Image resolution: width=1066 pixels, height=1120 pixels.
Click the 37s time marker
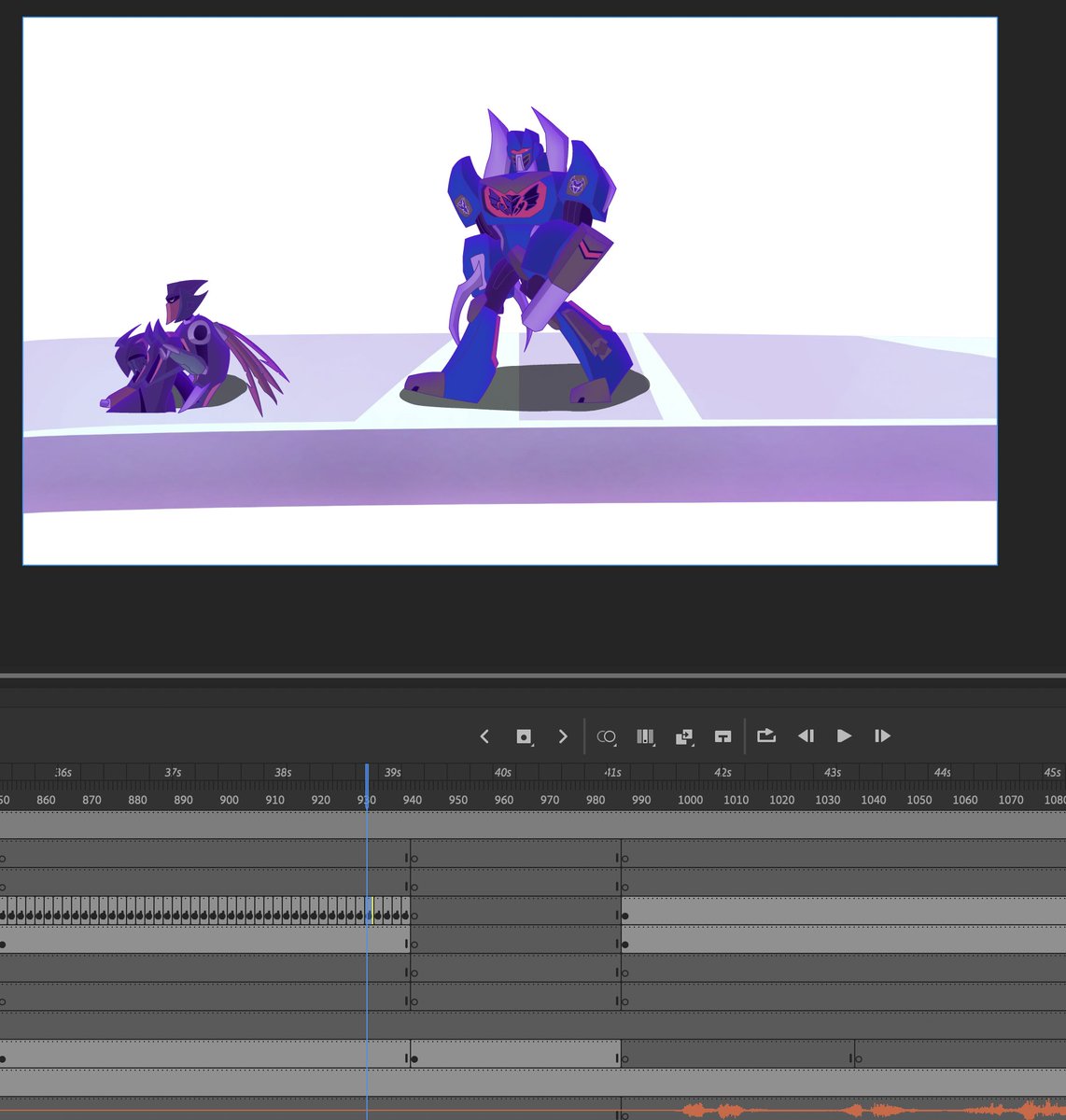173,773
